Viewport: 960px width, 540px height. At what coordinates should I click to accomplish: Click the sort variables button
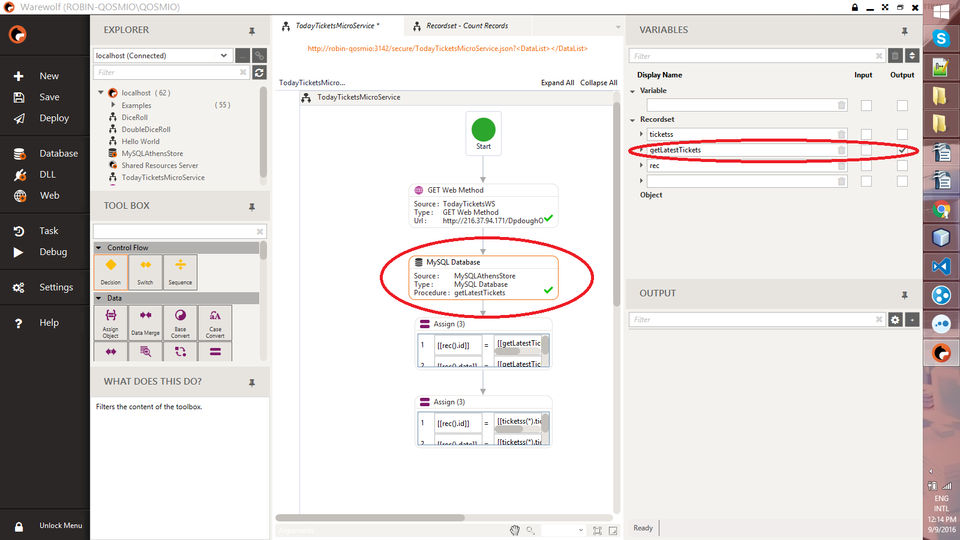[x=912, y=56]
